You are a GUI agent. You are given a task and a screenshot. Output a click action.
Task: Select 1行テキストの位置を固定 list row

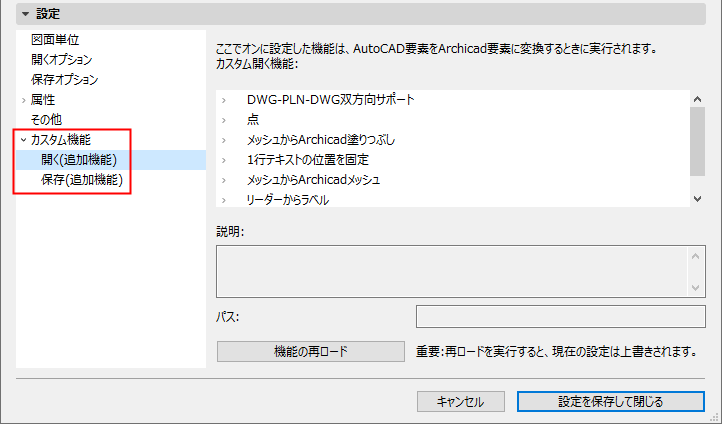(x=453, y=160)
